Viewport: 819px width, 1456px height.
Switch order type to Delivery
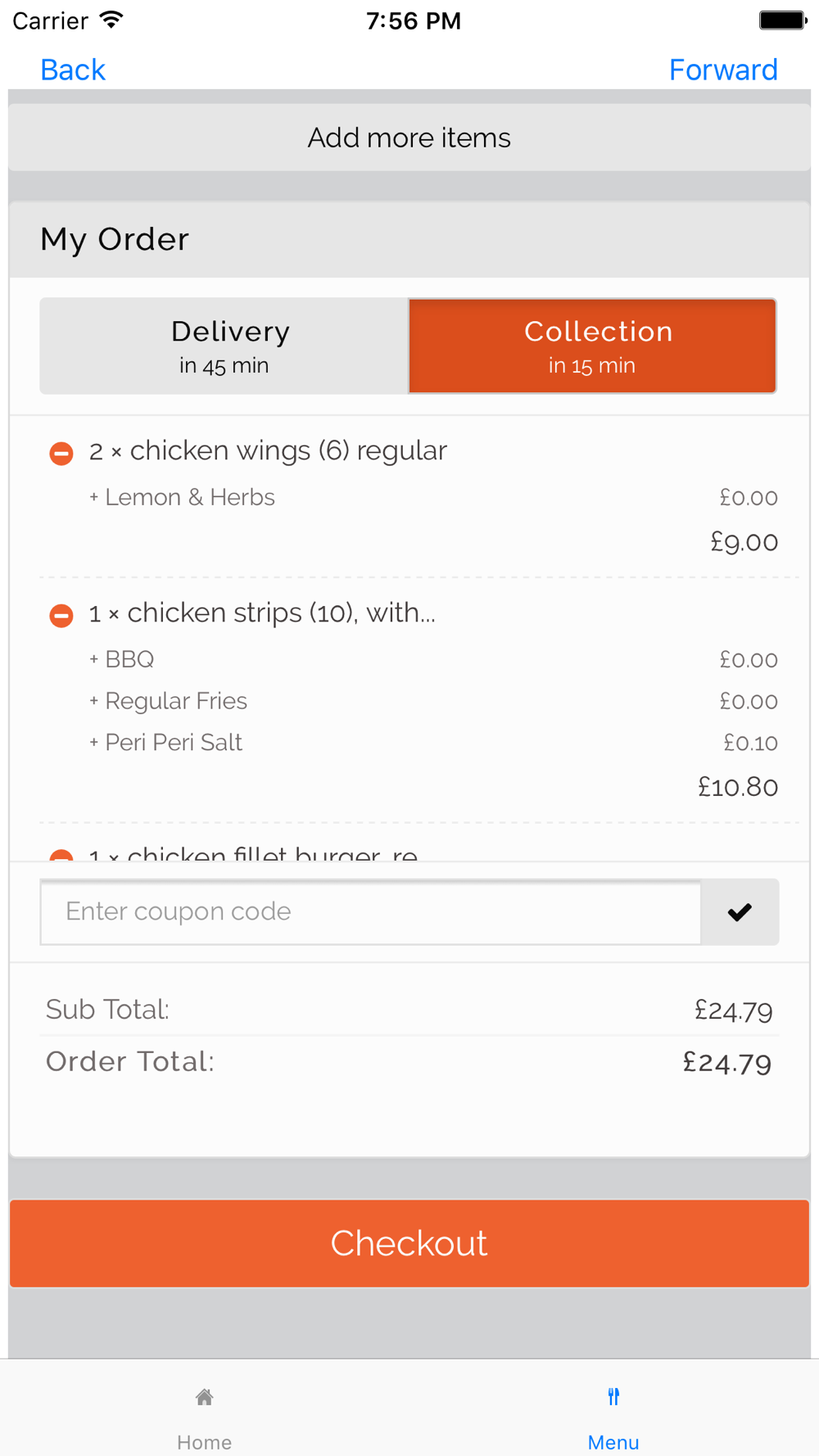224,346
